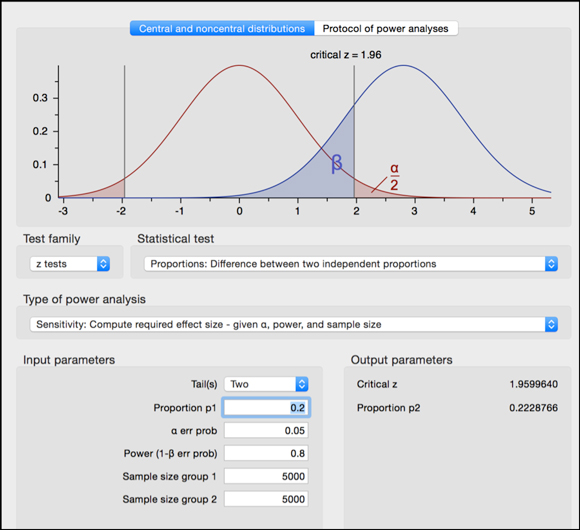Select Central and noncentral distributions tab
The height and width of the screenshot is (530, 580).
point(222,28)
